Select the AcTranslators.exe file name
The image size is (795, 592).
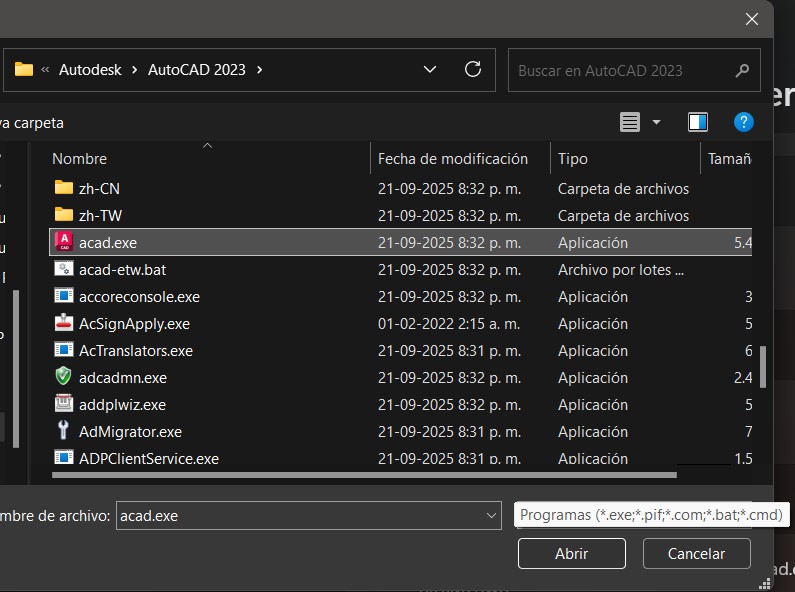136,351
